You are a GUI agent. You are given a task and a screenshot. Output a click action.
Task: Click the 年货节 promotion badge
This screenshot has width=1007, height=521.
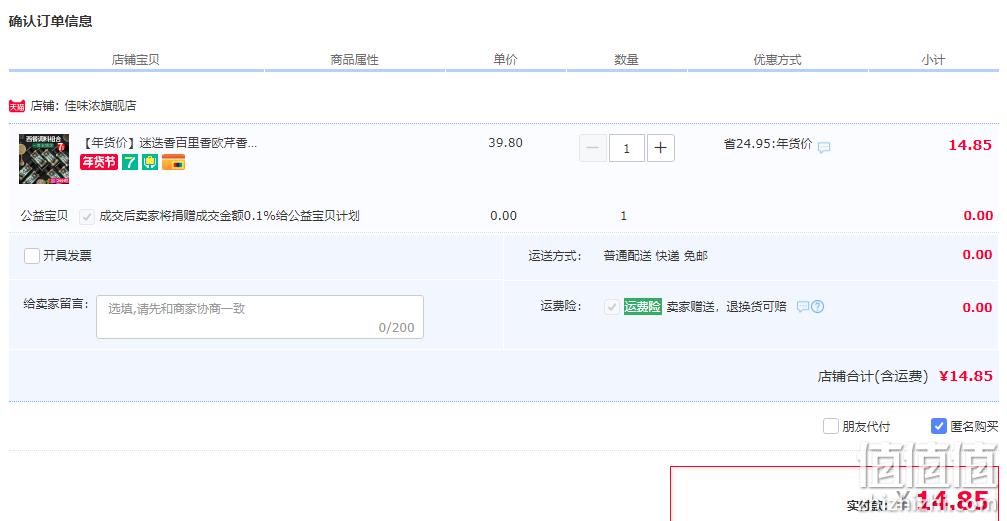99,162
